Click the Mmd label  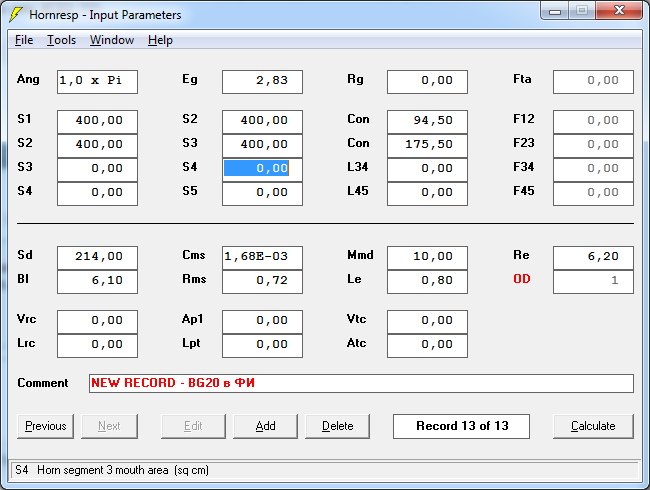coord(360,255)
